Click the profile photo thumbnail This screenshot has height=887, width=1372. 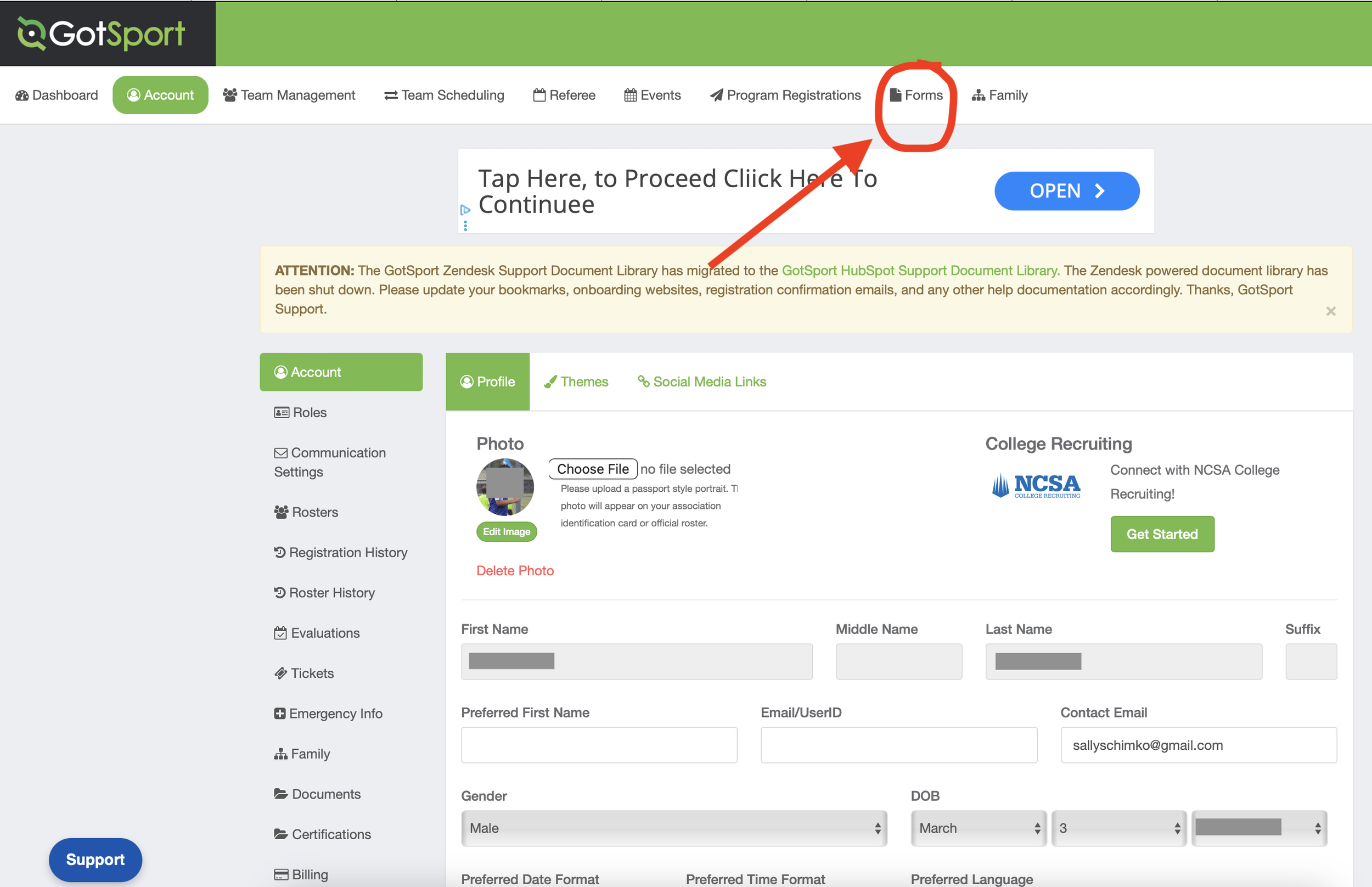pos(504,487)
